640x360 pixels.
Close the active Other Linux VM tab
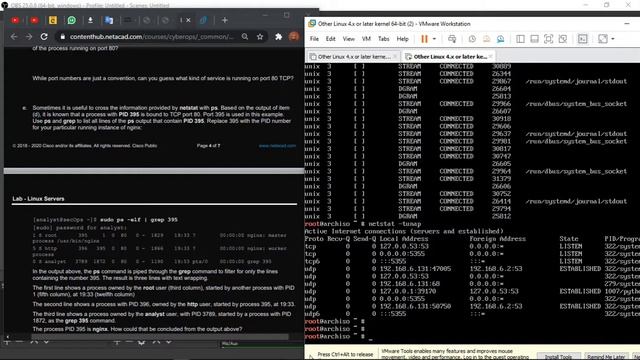[x=490, y=56]
